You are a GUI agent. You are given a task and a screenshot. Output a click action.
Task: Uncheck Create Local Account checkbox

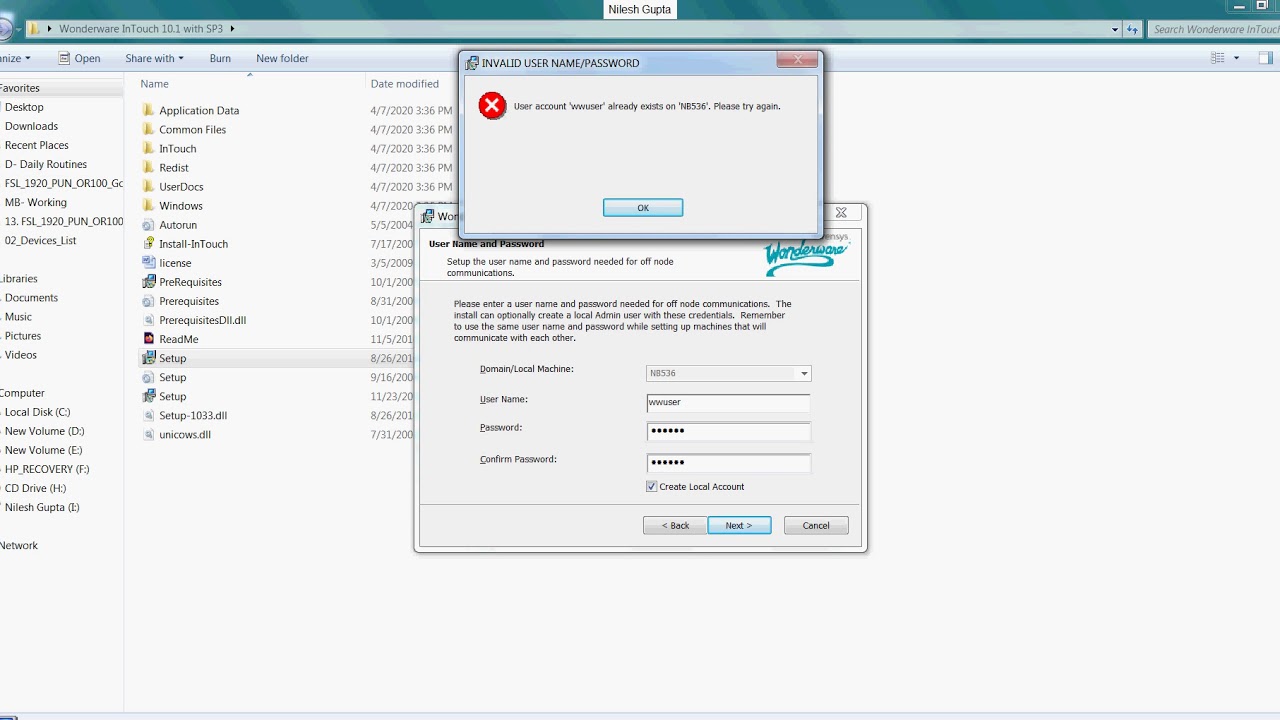652,487
